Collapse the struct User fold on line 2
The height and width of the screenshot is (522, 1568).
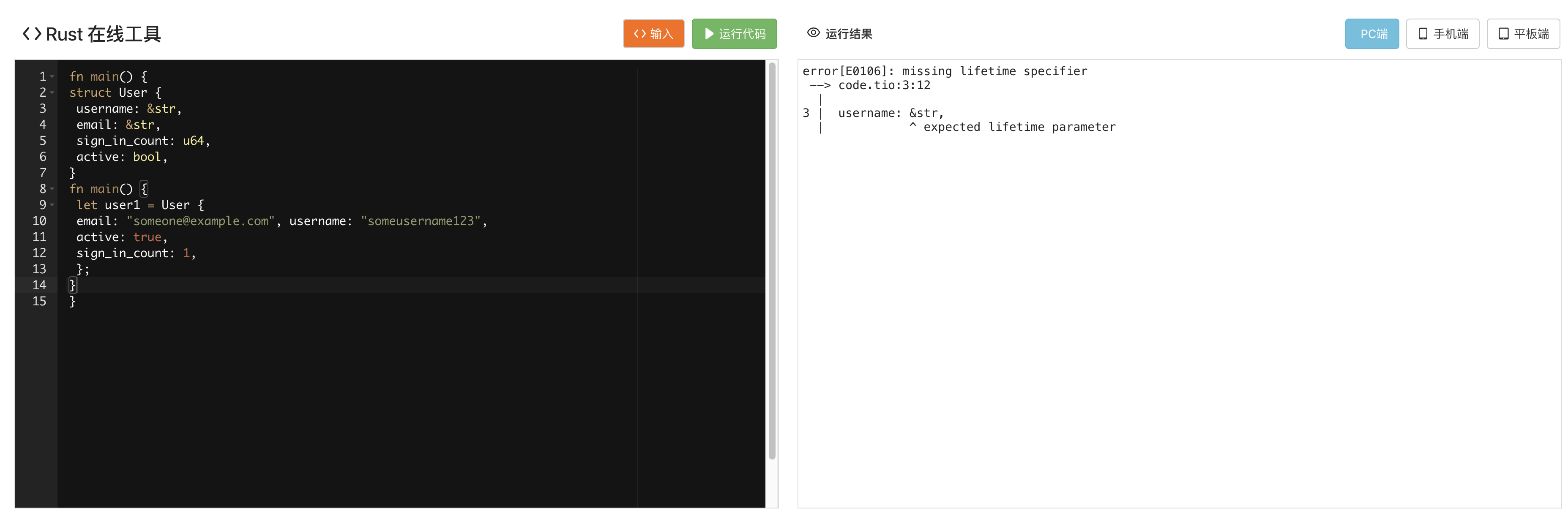coord(52,93)
